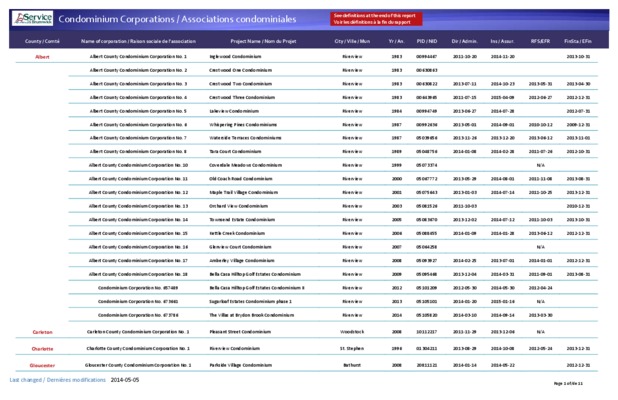Select the 'FinSta / EFin' column header
The width and height of the screenshot is (618, 400).
[578, 41]
